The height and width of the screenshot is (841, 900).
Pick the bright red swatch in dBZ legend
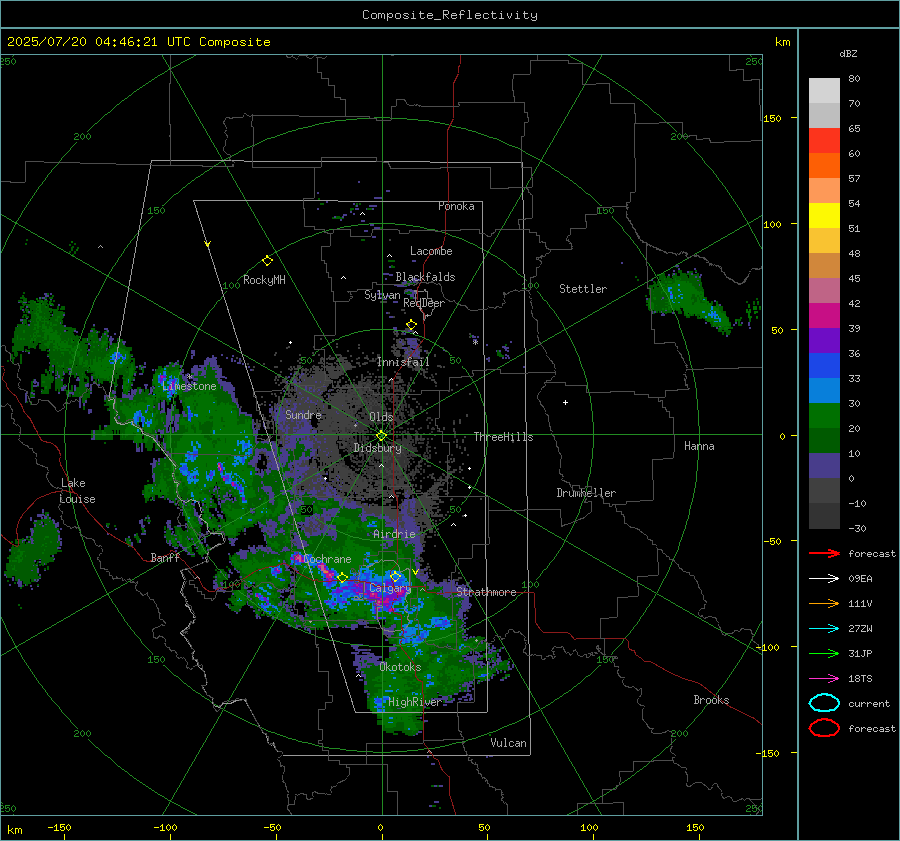[824, 140]
